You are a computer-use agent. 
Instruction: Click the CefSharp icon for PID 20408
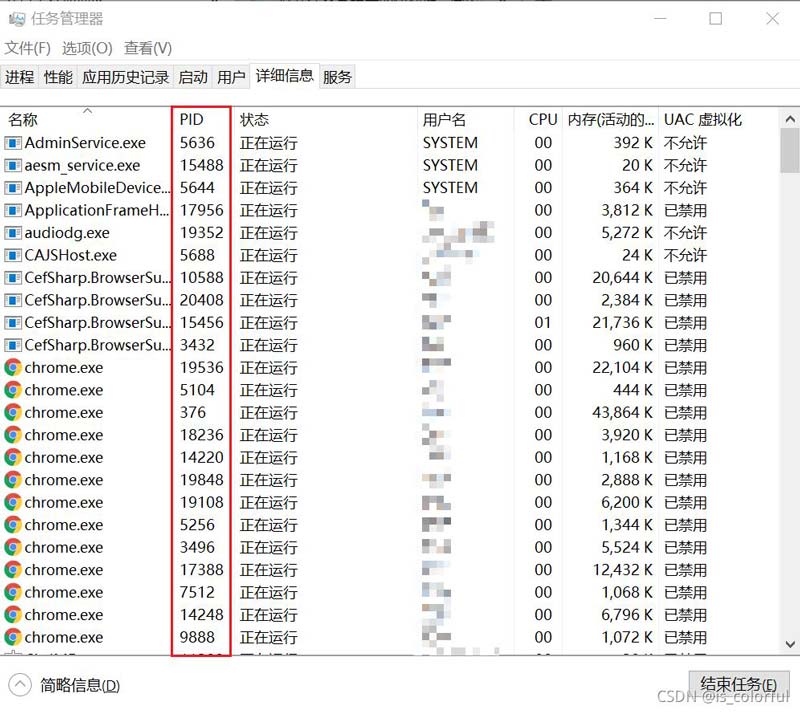(13, 300)
